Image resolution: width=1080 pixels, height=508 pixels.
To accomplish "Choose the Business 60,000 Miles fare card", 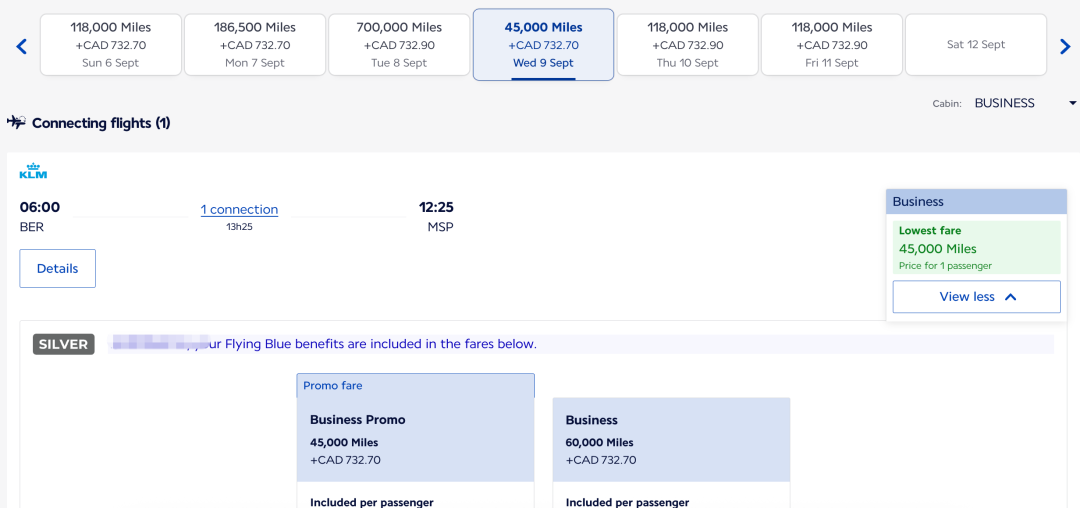I will [x=672, y=439].
